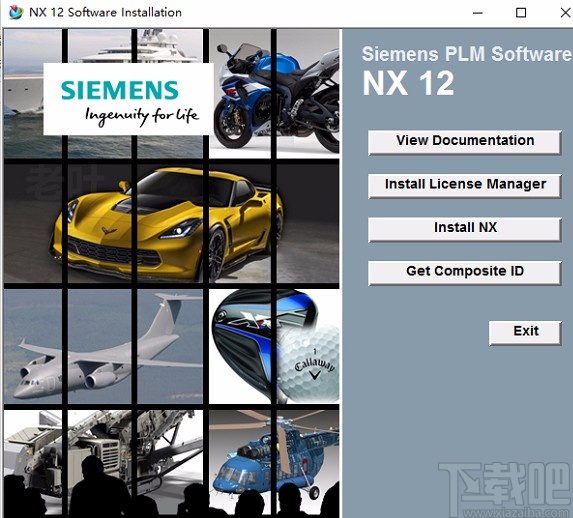Viewport: 573px width, 518px height.
Task: Exit the NX 12 installer
Action: click(x=525, y=332)
